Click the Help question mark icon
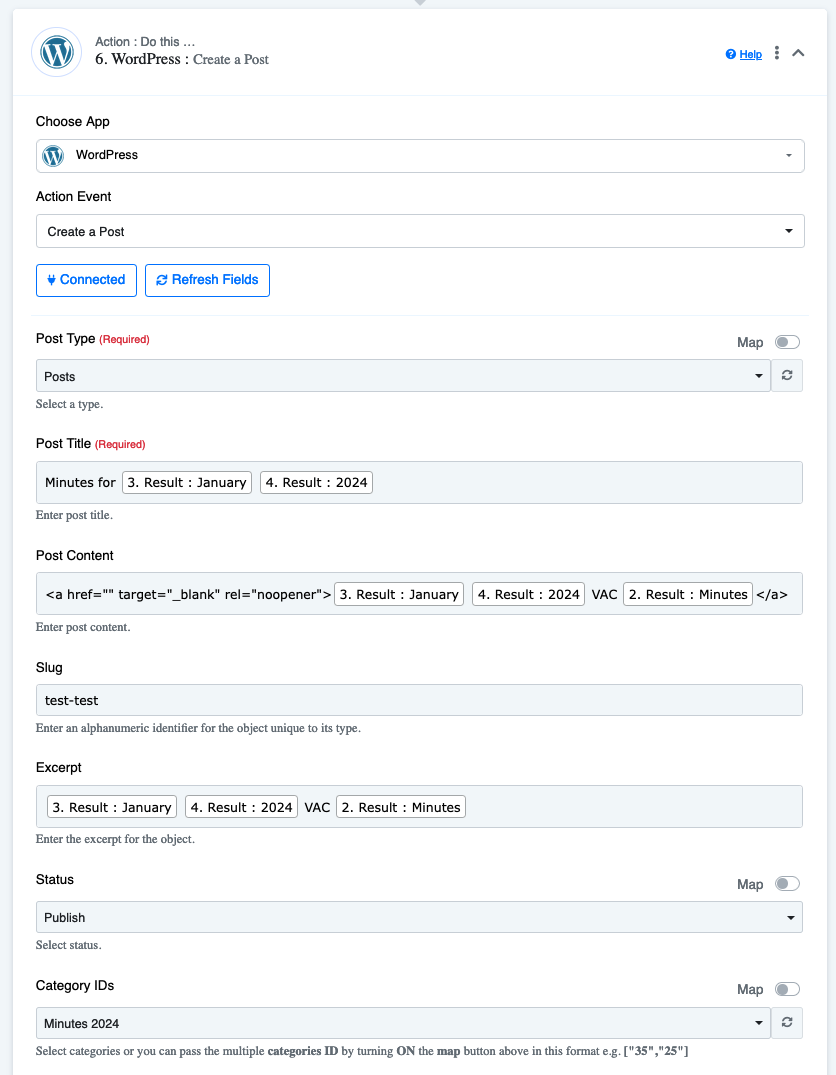836x1075 pixels. click(730, 54)
